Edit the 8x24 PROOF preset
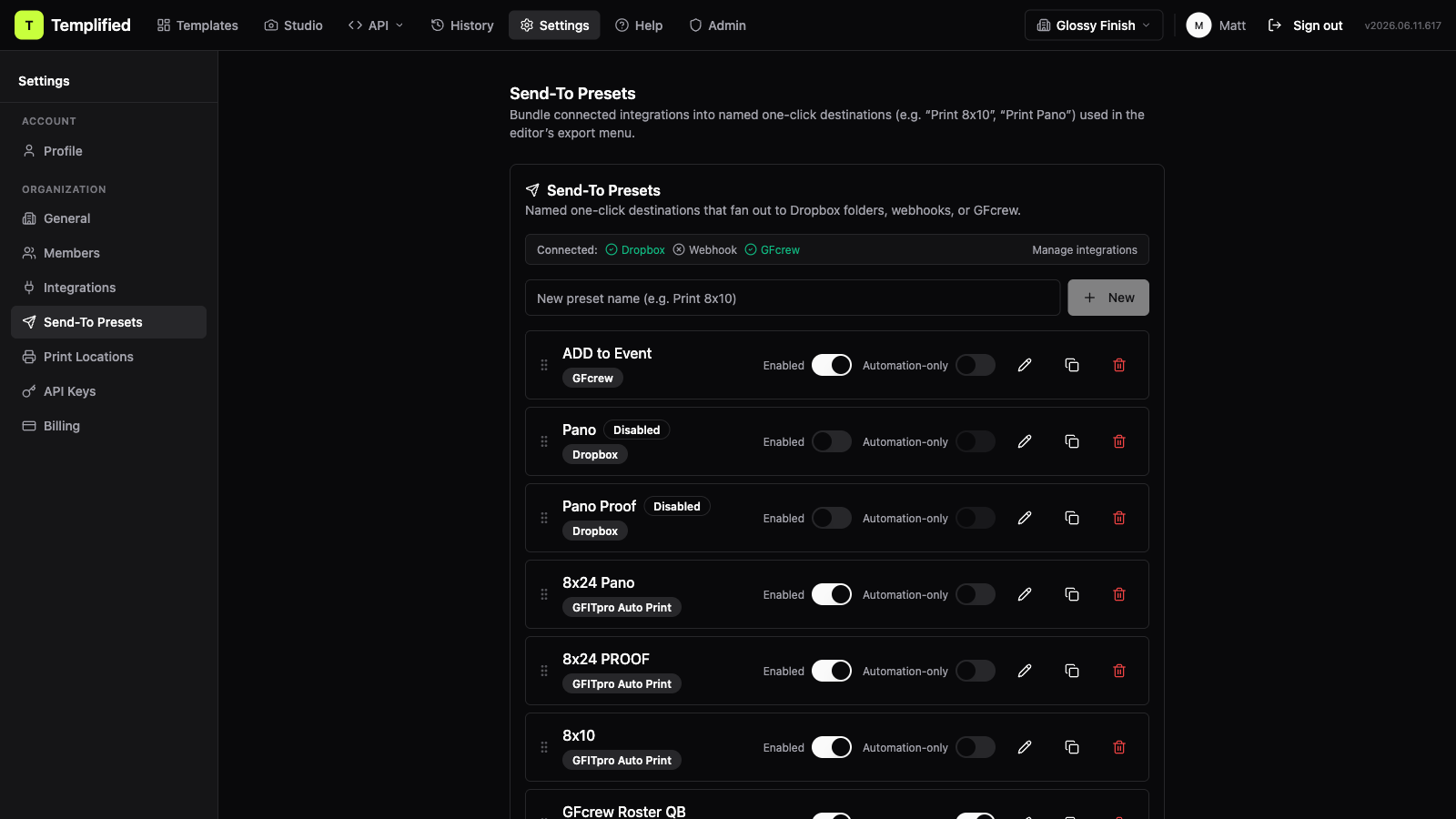 1025,671
